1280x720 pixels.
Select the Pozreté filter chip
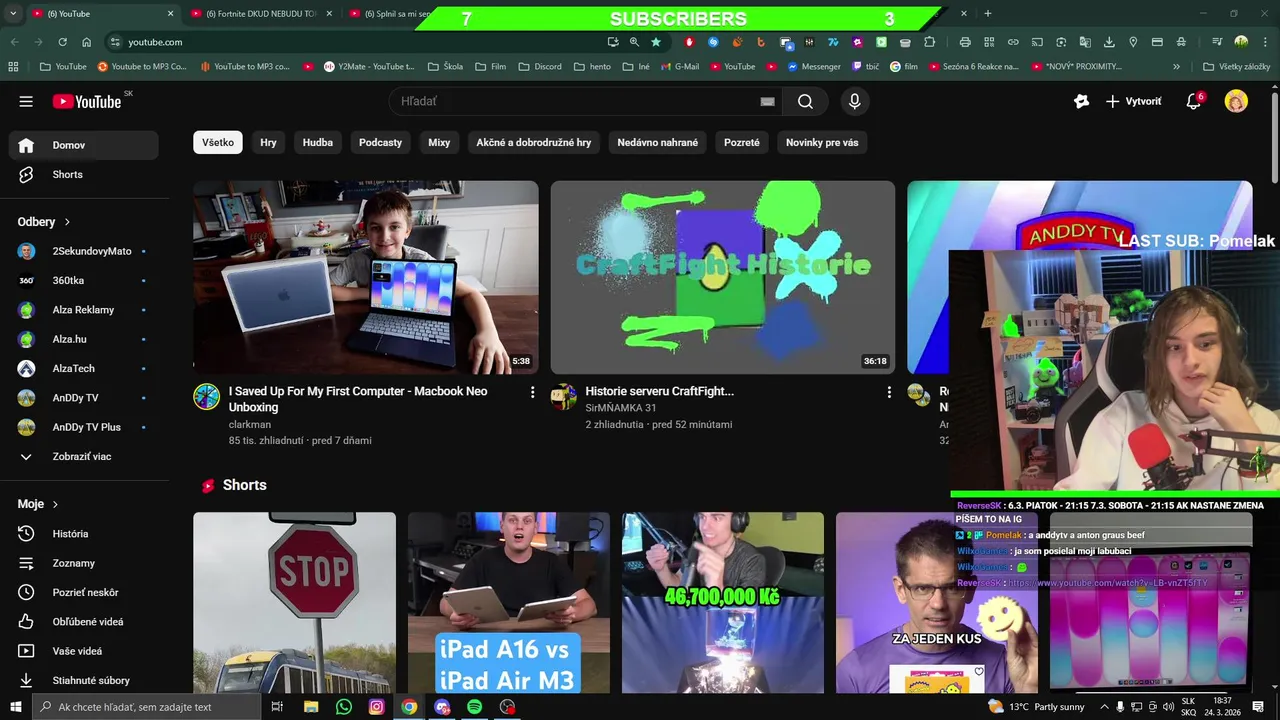742,142
